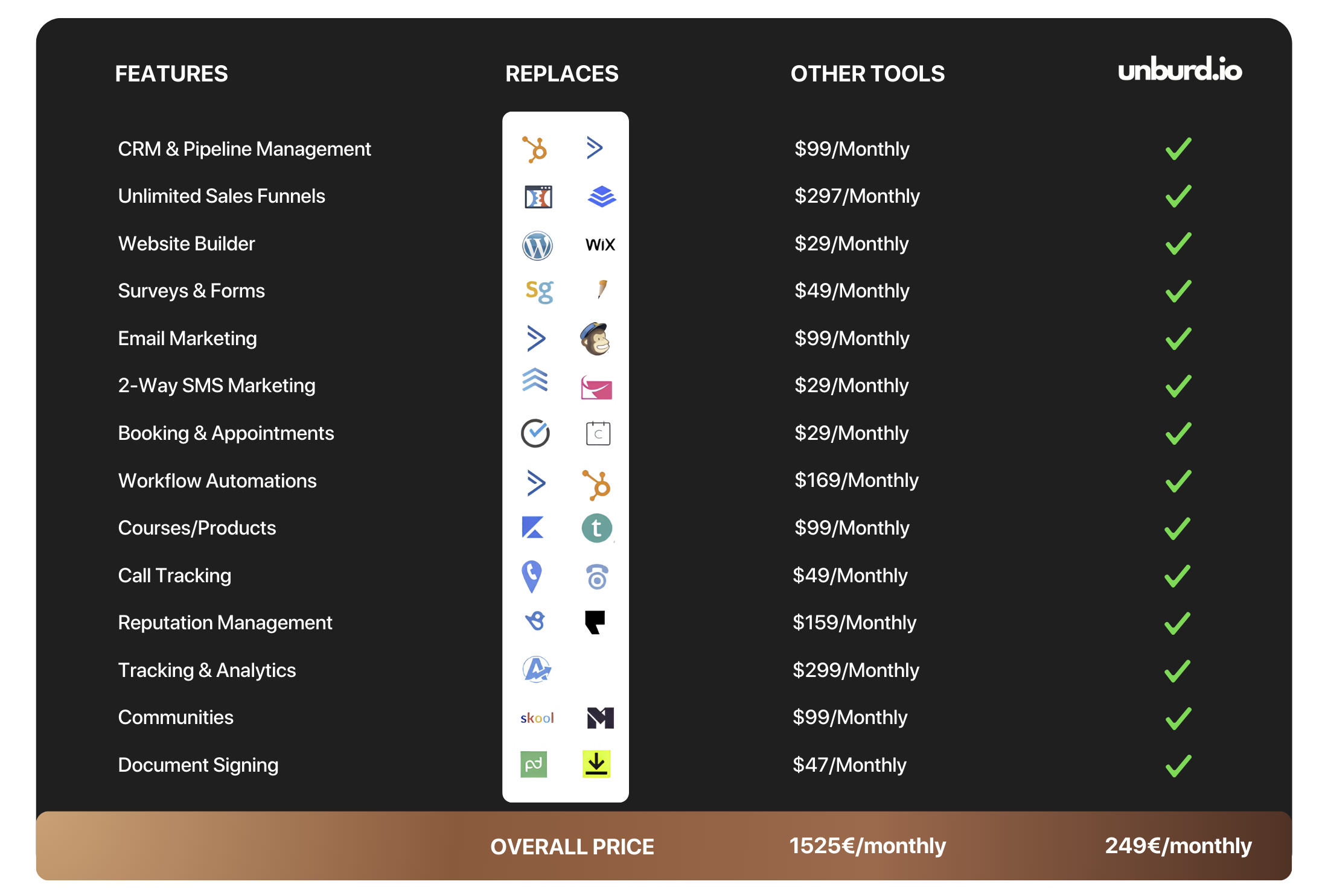This screenshot has height=896, width=1328.
Task: Click the 249€/monthly price text
Action: tap(1178, 846)
